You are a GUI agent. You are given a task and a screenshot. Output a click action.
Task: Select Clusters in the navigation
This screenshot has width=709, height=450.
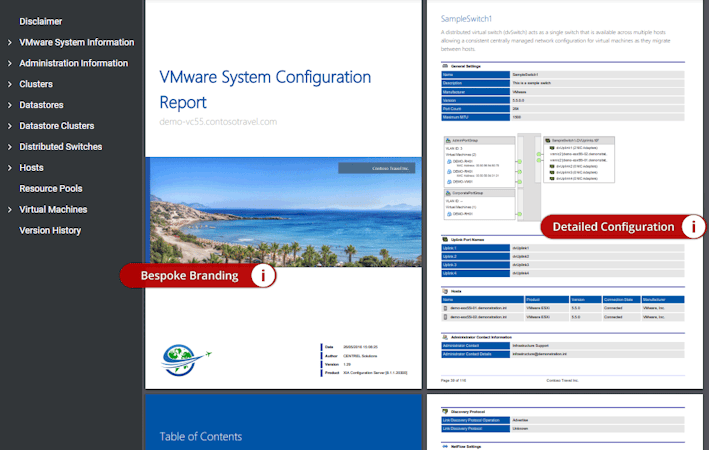tap(36, 84)
